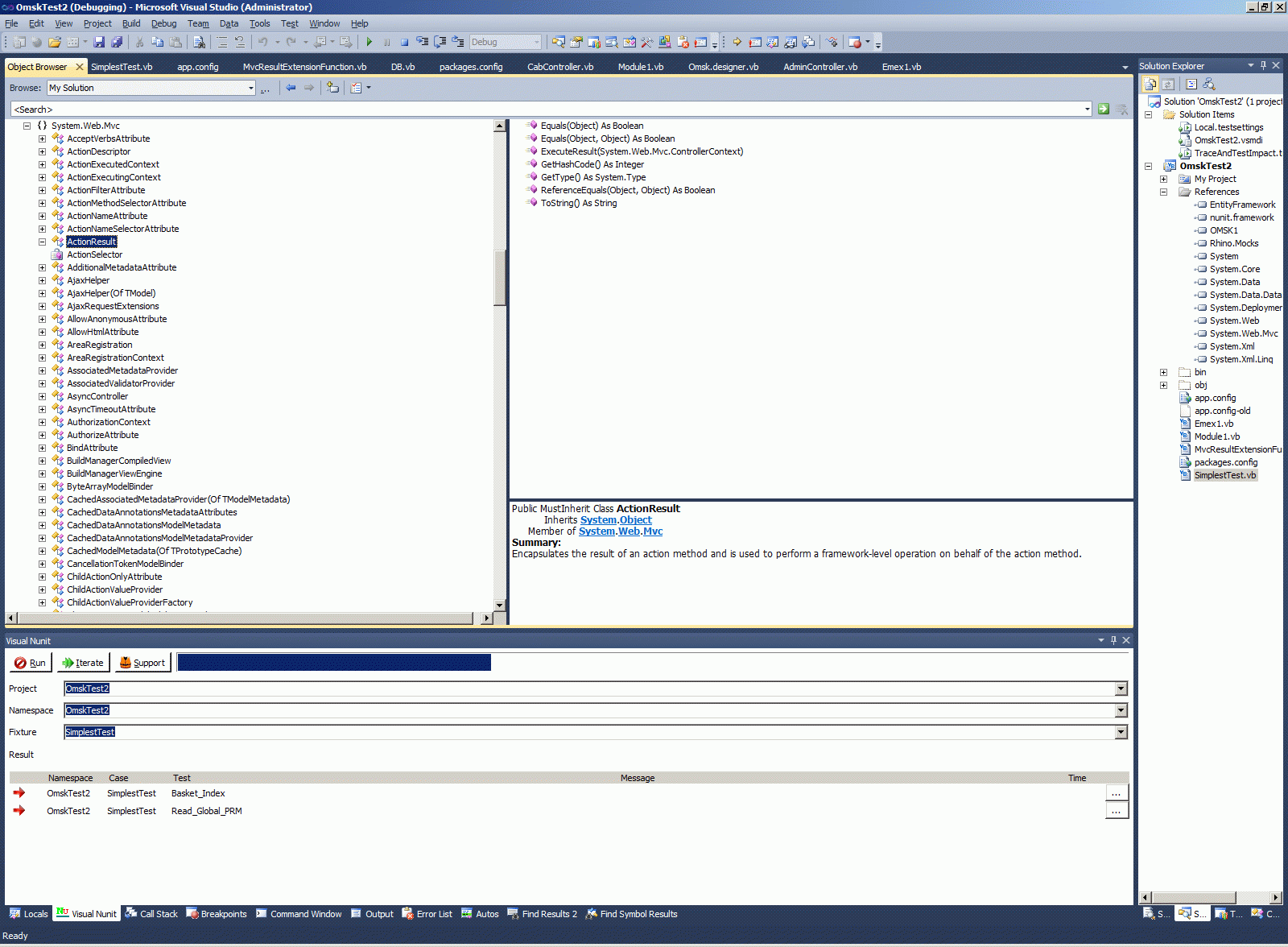Image resolution: width=1288 pixels, height=947 pixels.
Task: Click the Iterate button in Visual Nunit
Action: [x=83, y=663]
